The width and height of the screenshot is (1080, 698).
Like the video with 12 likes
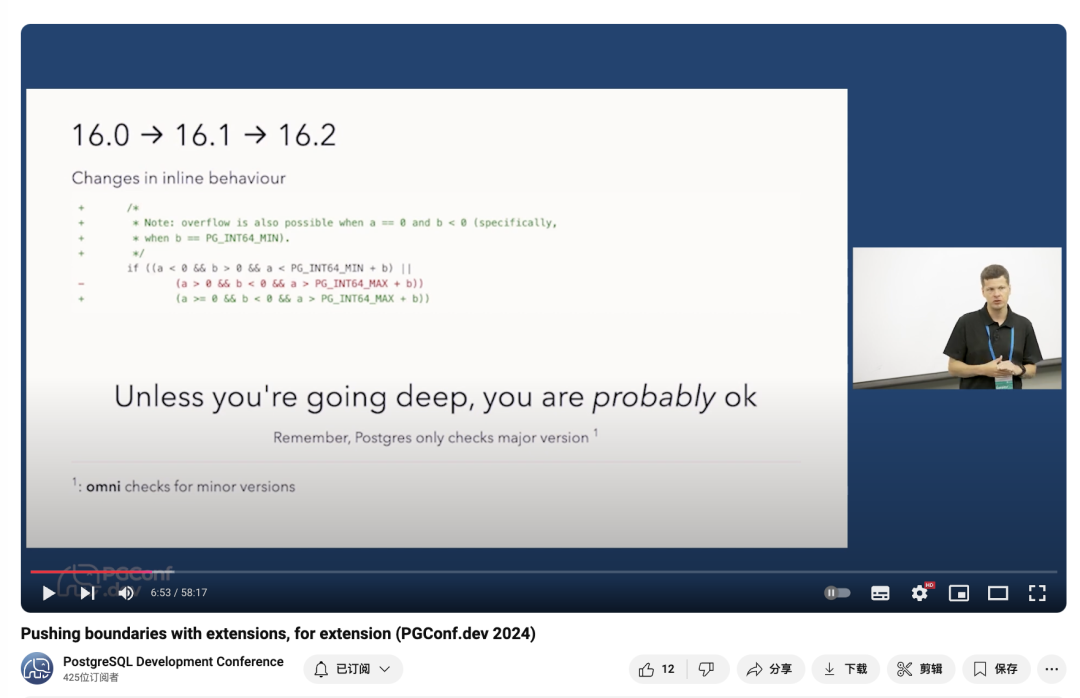pos(657,669)
